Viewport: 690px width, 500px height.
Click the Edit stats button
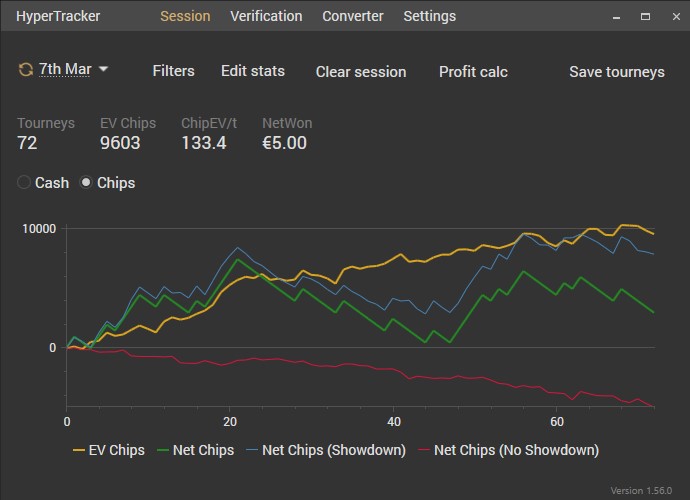(253, 71)
